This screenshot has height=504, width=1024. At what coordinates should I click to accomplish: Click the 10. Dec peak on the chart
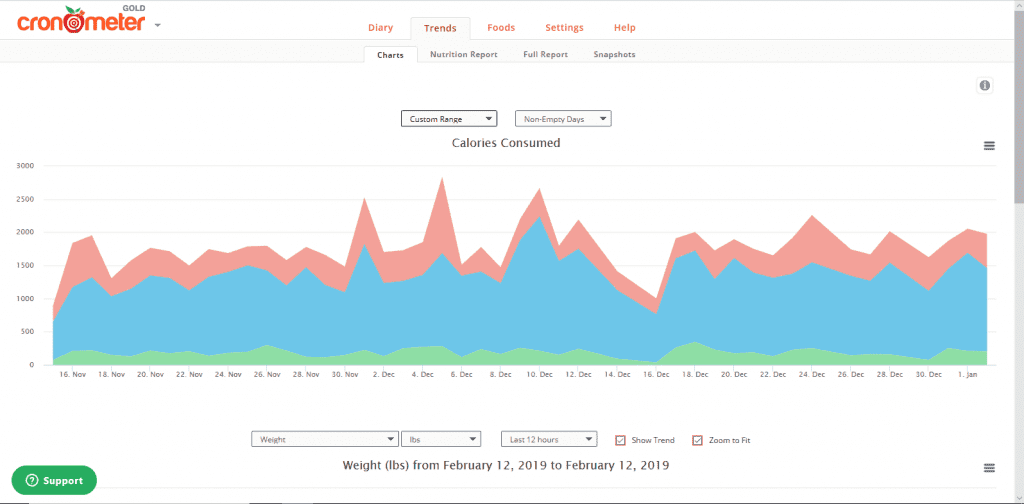[x=540, y=190]
